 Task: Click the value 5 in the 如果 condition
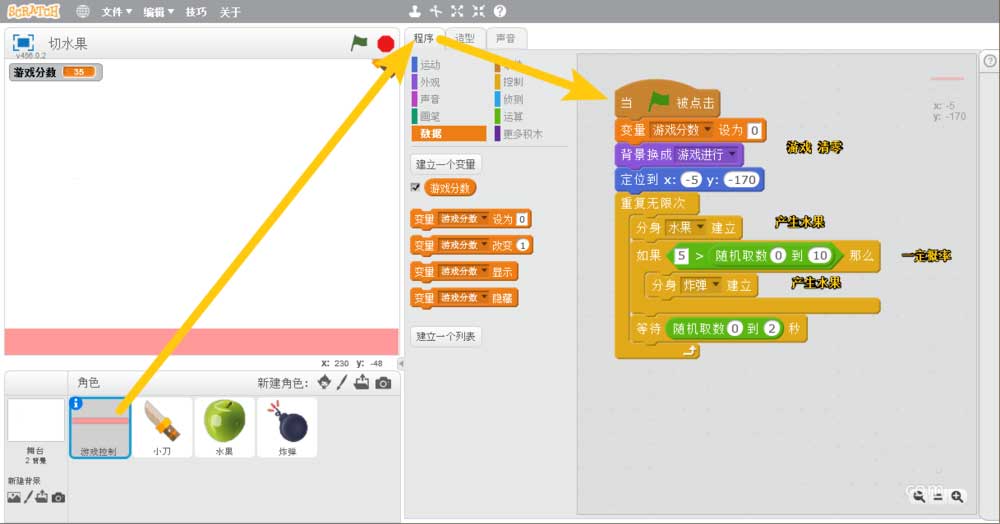coord(682,256)
